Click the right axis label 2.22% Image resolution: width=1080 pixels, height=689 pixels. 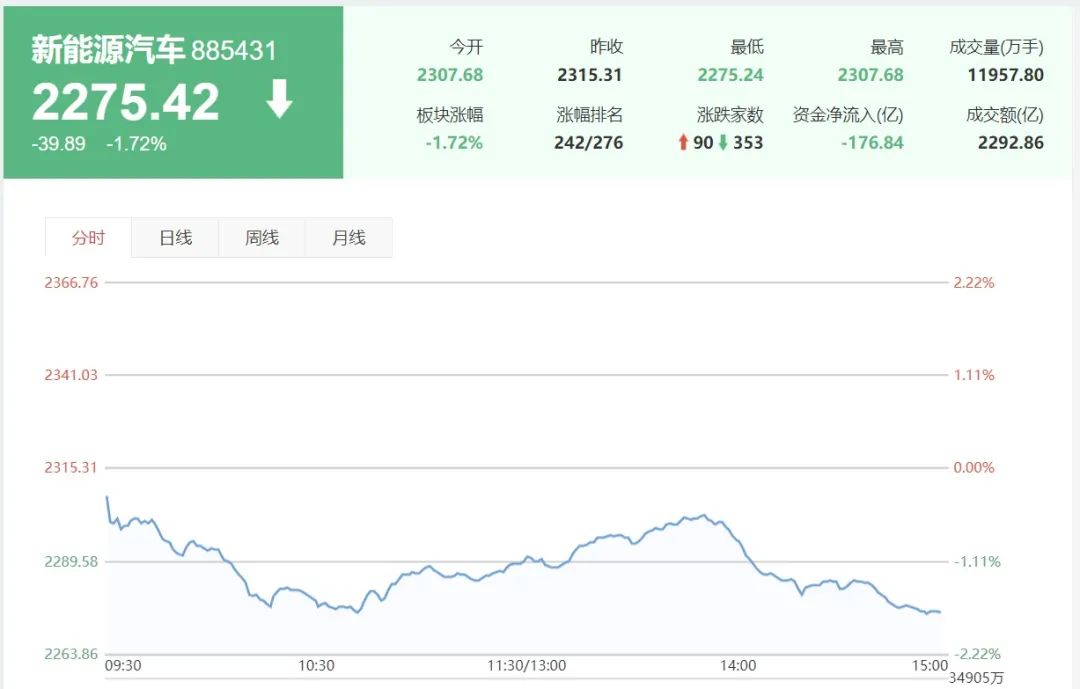(974, 282)
